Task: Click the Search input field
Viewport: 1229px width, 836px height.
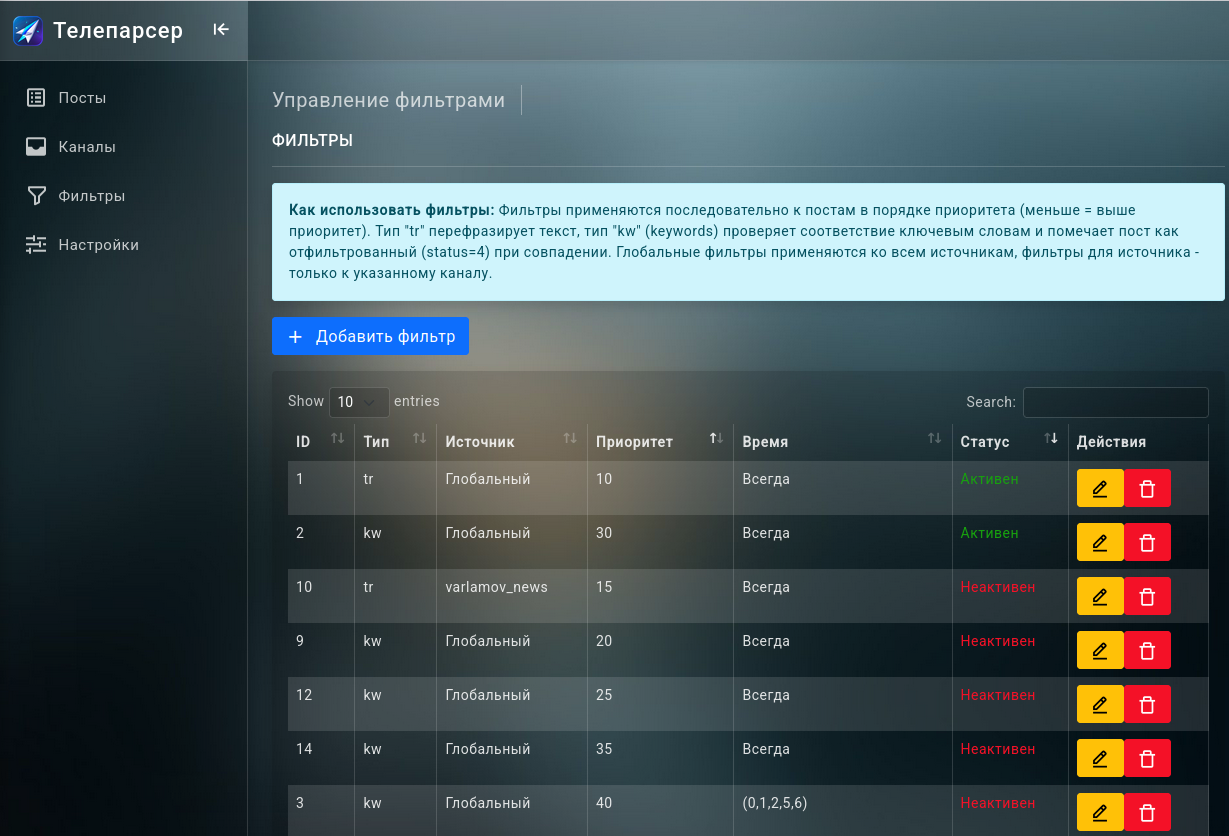Action: coord(1116,402)
